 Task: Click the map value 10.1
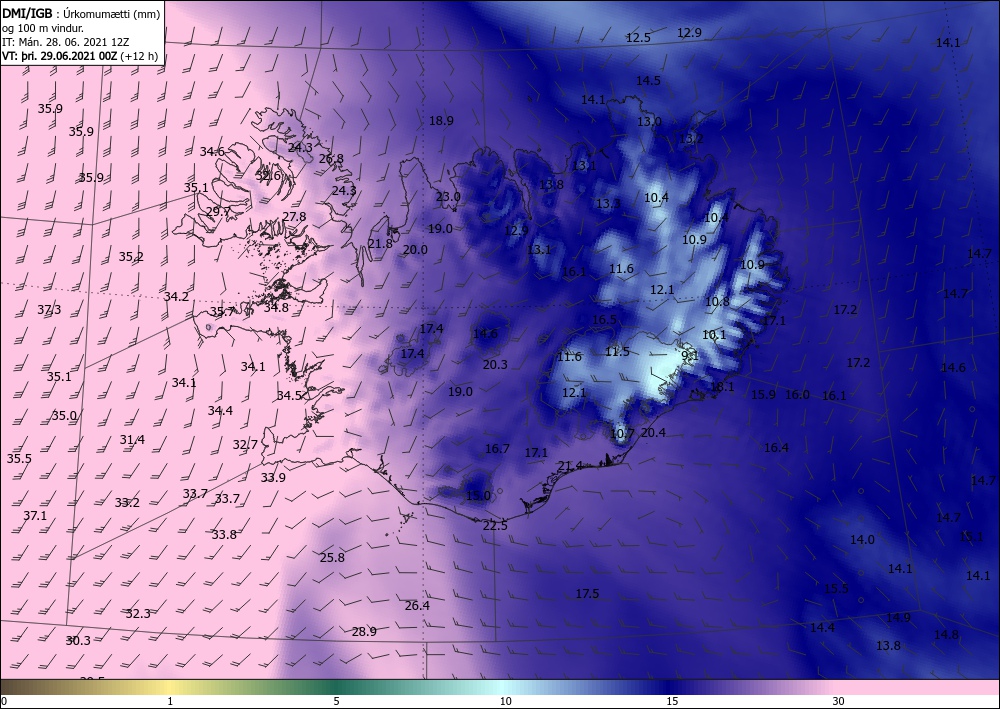(714, 334)
